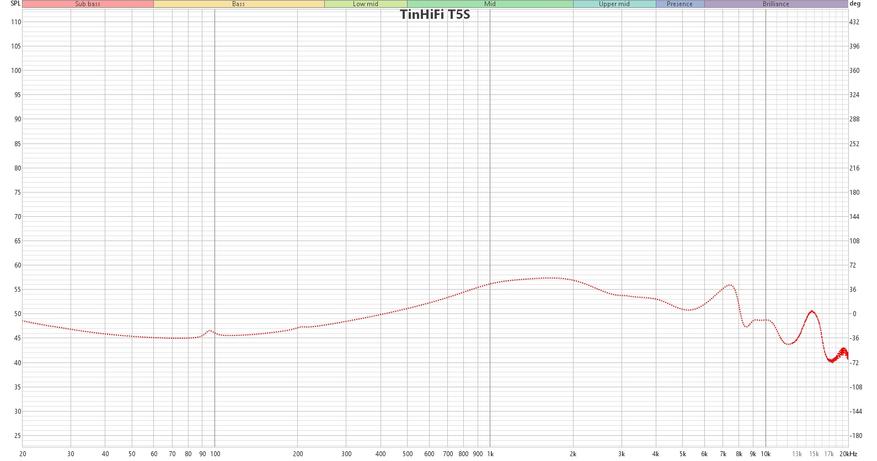The height and width of the screenshot is (461, 877).
Task: Click the 'Presence' band label
Action: [x=680, y=4]
